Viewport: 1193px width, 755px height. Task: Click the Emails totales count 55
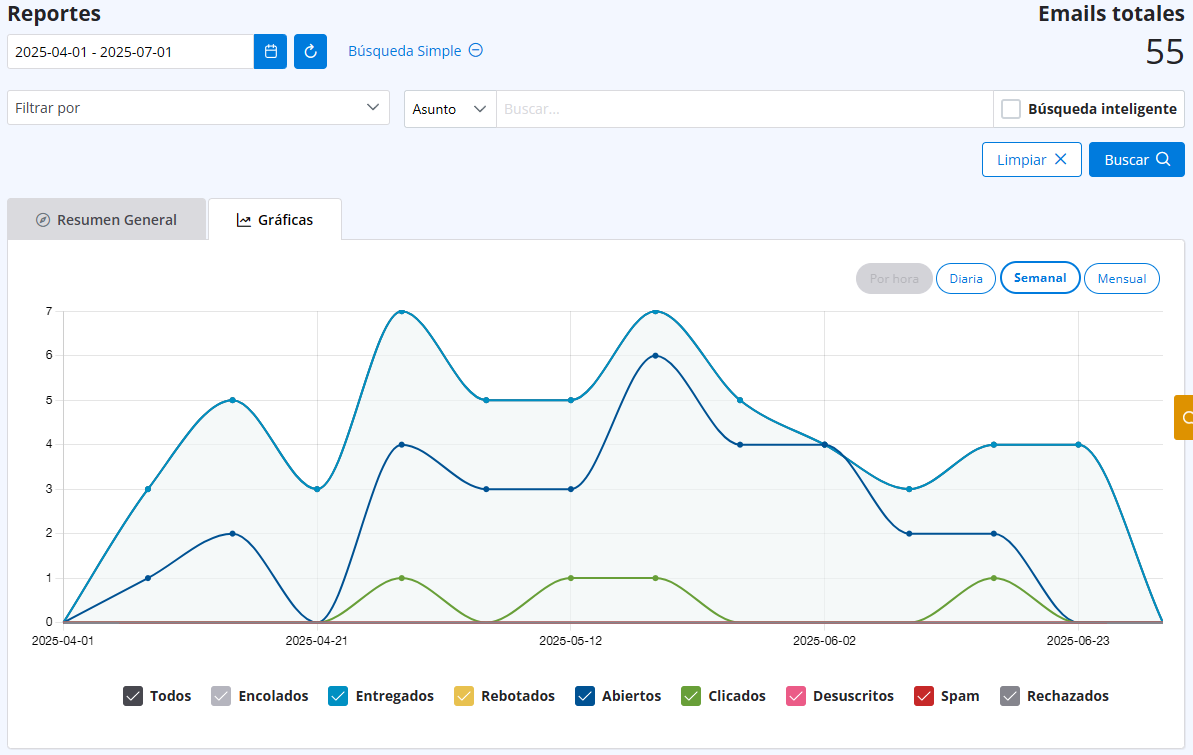(1165, 52)
